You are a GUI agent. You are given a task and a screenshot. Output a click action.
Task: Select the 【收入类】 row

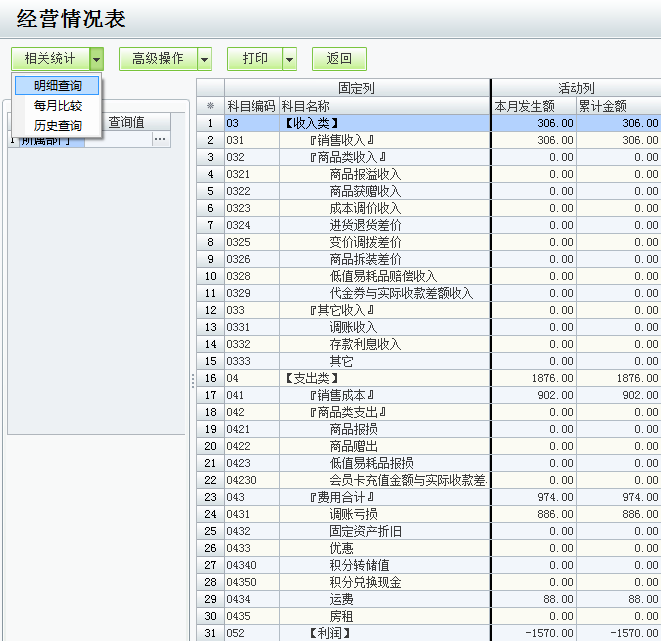[x=429, y=123]
